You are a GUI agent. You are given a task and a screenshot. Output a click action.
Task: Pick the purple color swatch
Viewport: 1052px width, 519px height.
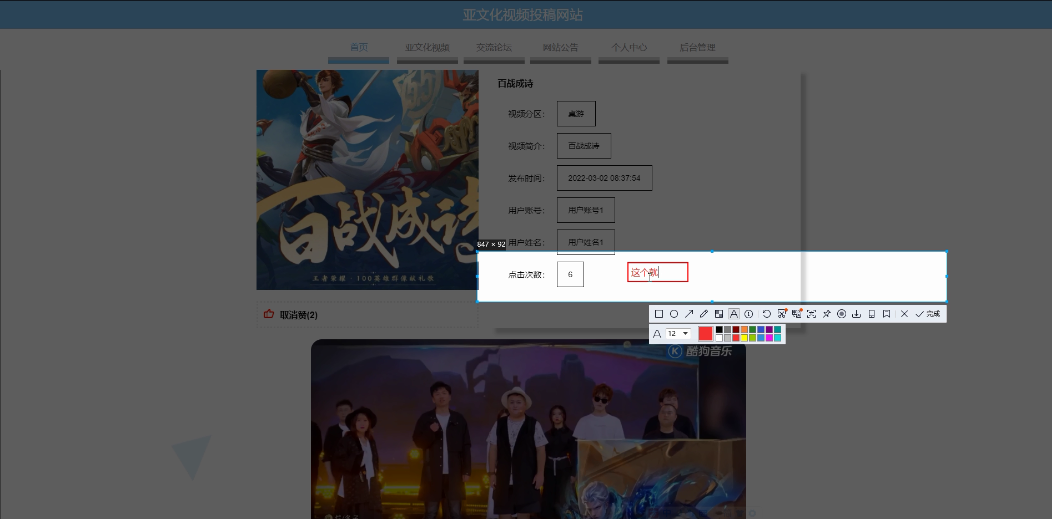pyautogui.click(x=769, y=329)
